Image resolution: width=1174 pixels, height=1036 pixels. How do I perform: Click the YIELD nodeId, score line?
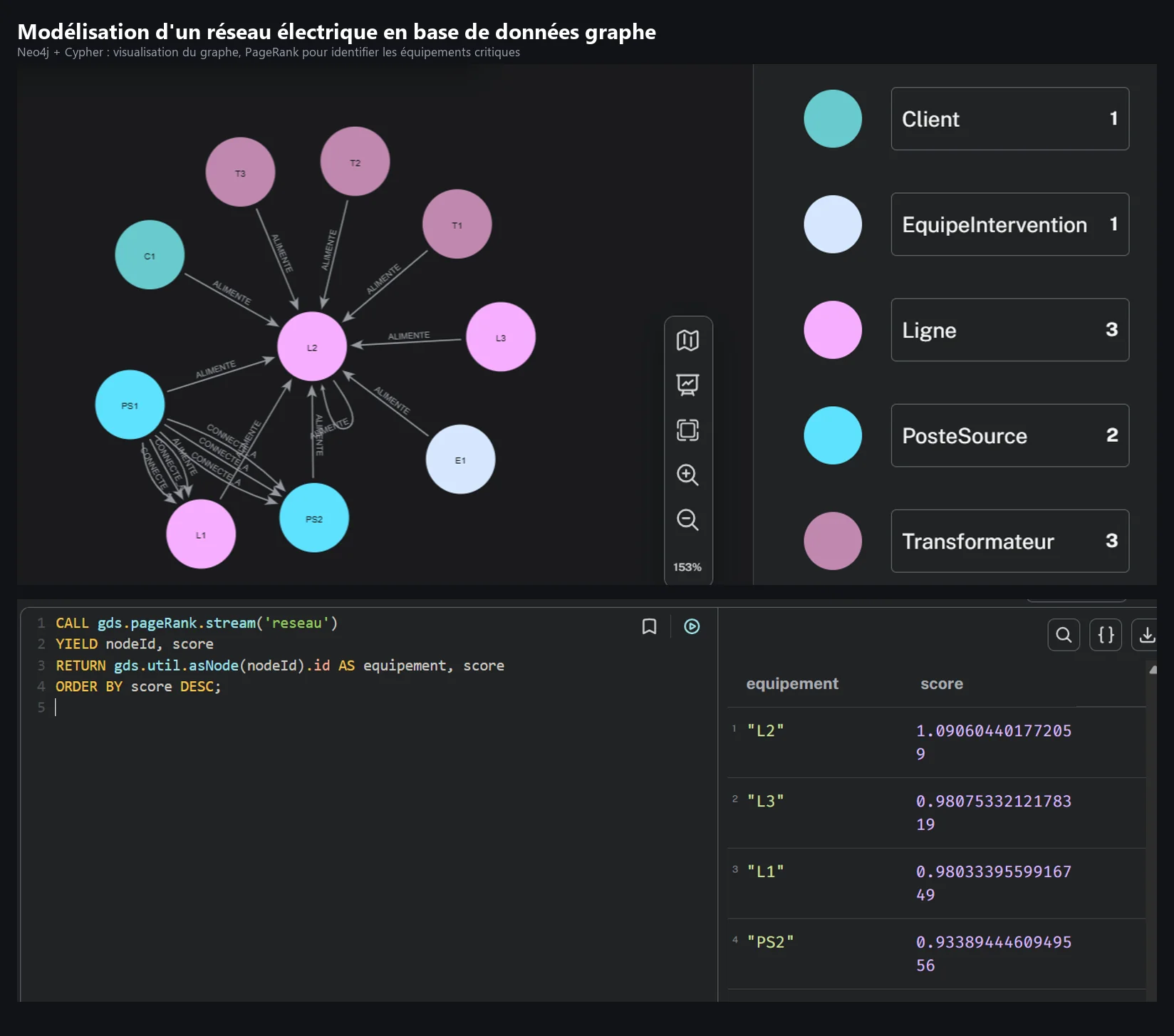pyautogui.click(x=135, y=644)
